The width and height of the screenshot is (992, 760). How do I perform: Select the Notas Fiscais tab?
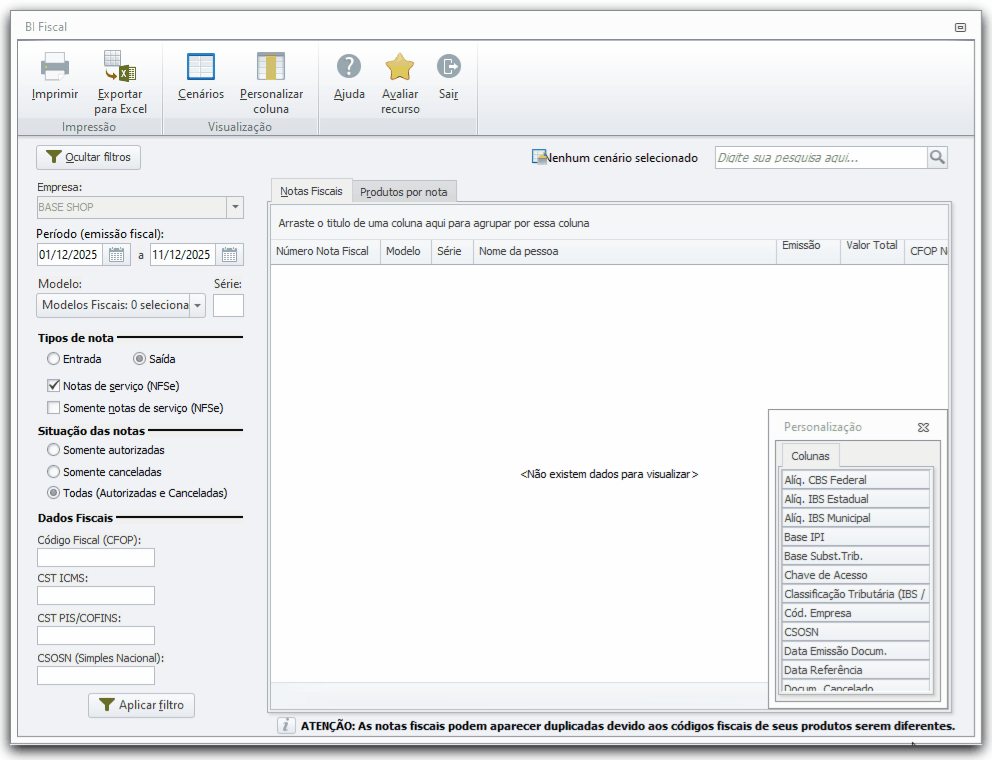(x=311, y=191)
